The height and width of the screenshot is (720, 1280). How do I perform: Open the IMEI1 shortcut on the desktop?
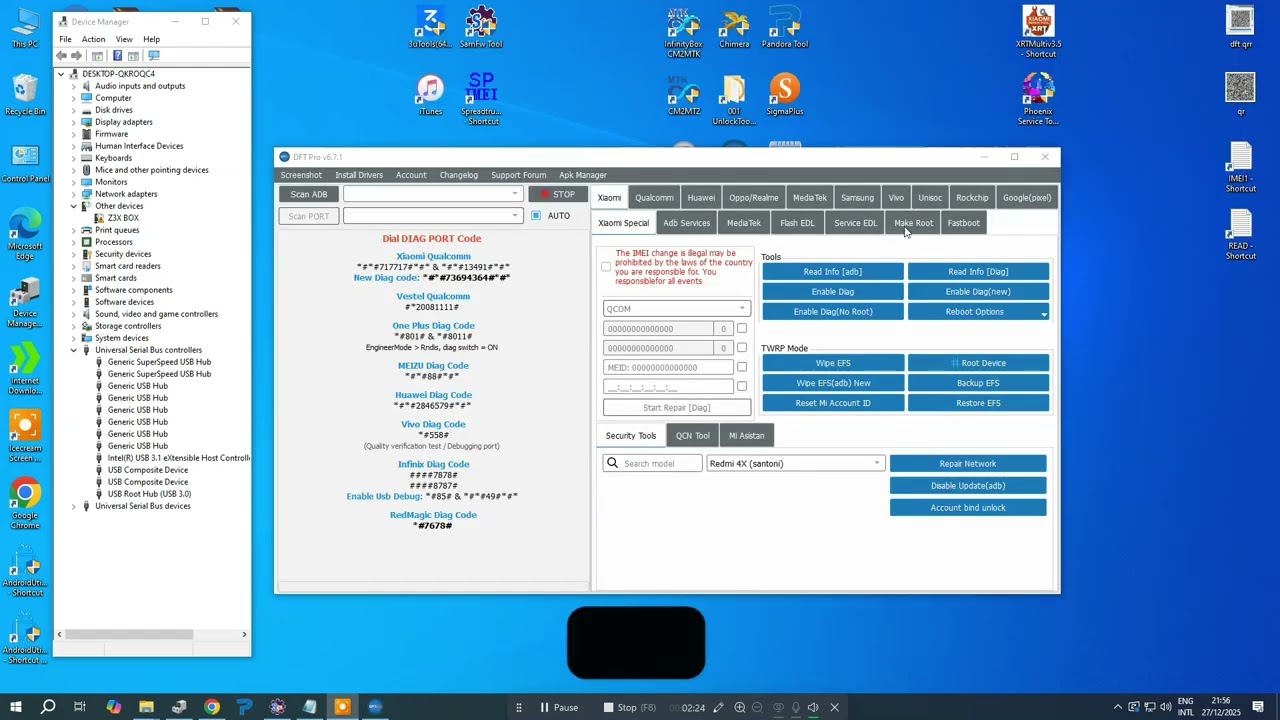[1241, 168]
